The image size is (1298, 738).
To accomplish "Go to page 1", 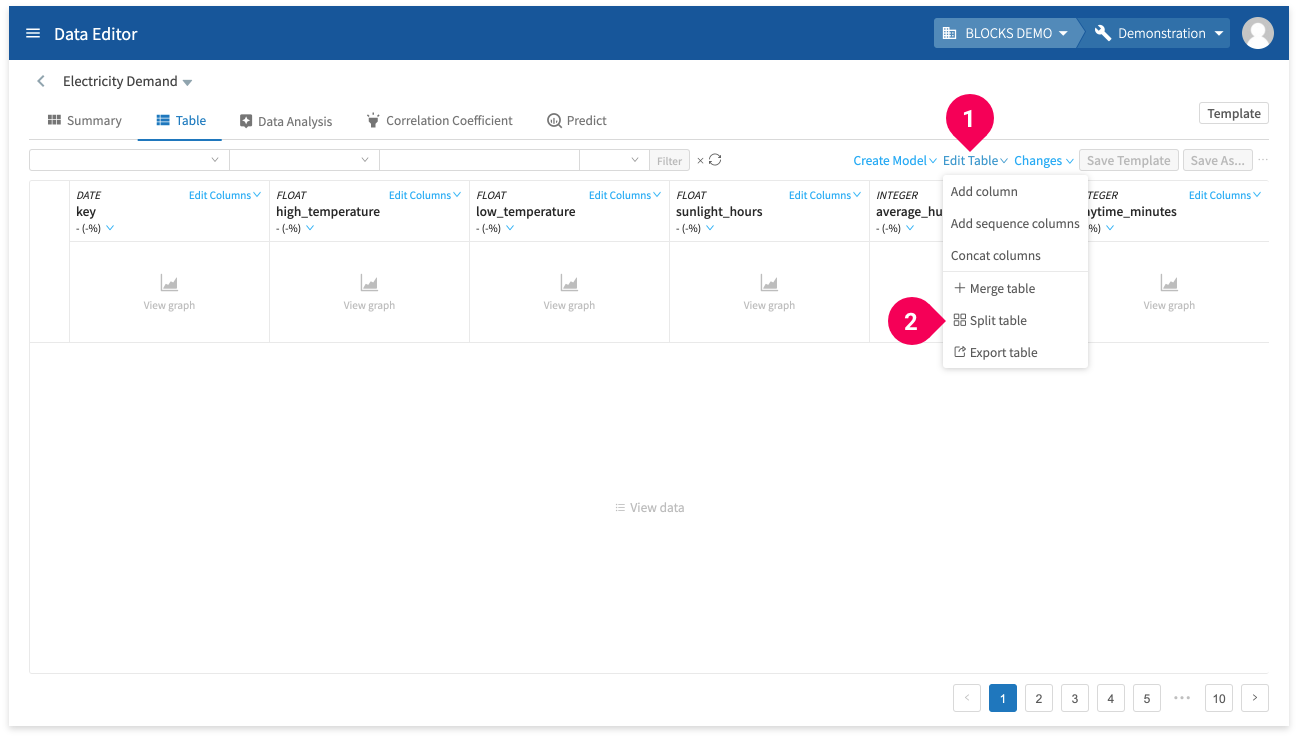I will (1003, 698).
